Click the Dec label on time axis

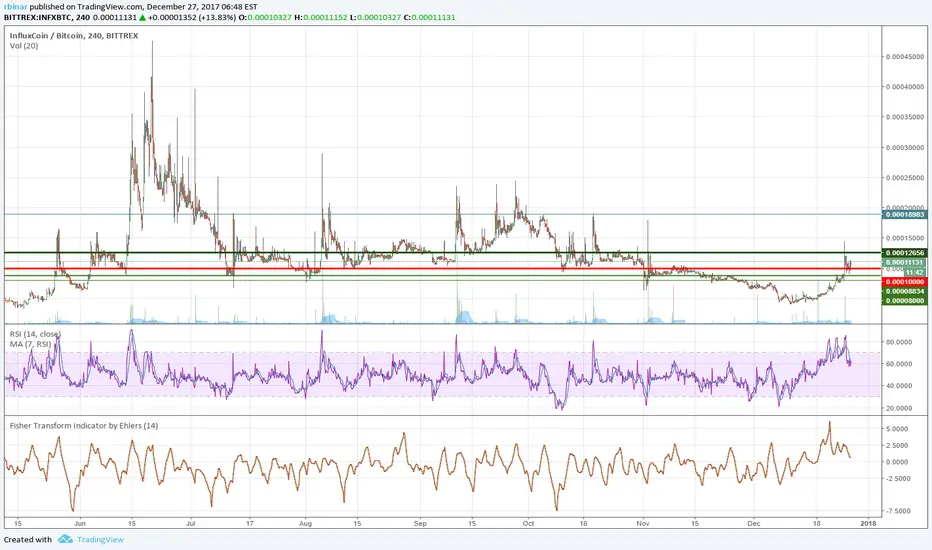tap(754, 524)
